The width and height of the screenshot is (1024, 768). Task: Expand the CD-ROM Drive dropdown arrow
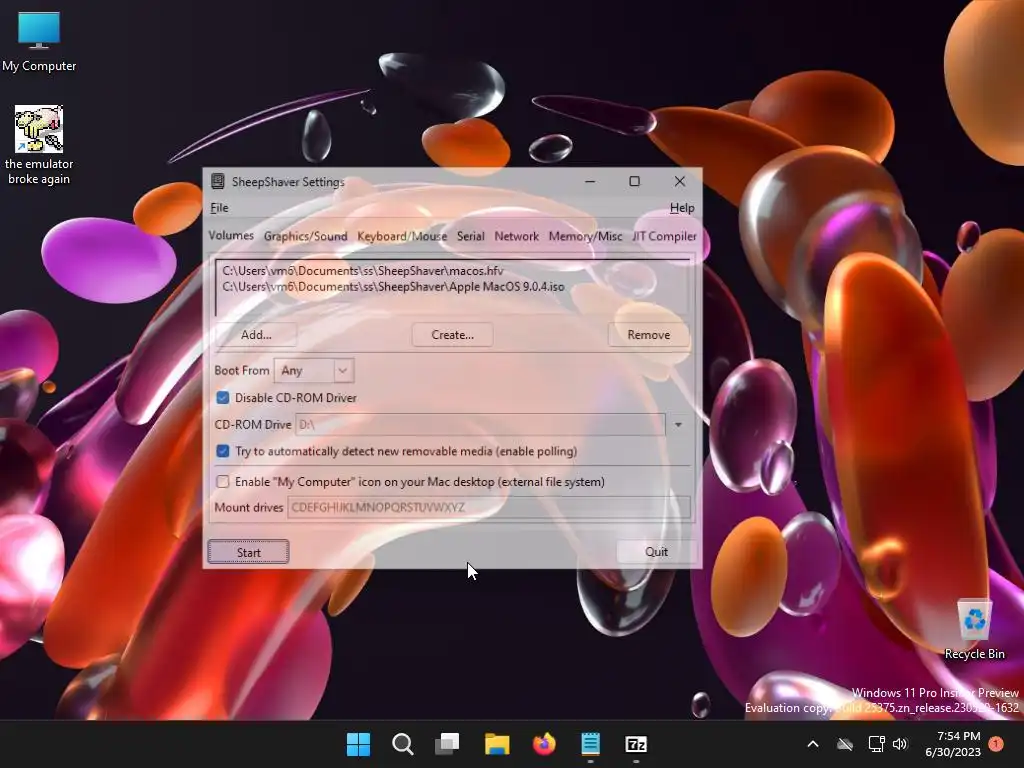pos(678,424)
